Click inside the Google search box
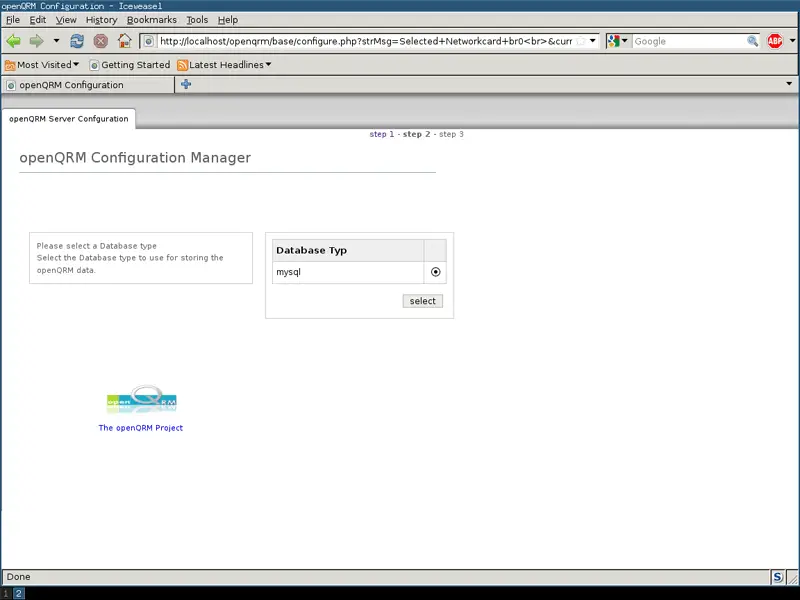The height and width of the screenshot is (600, 800). (x=689, y=41)
